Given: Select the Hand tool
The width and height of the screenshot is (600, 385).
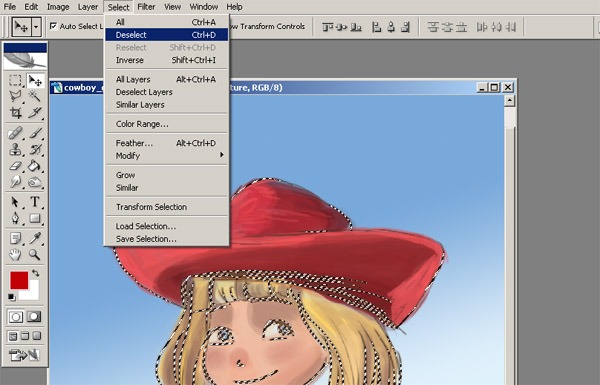Looking at the screenshot, I should click(x=15, y=254).
